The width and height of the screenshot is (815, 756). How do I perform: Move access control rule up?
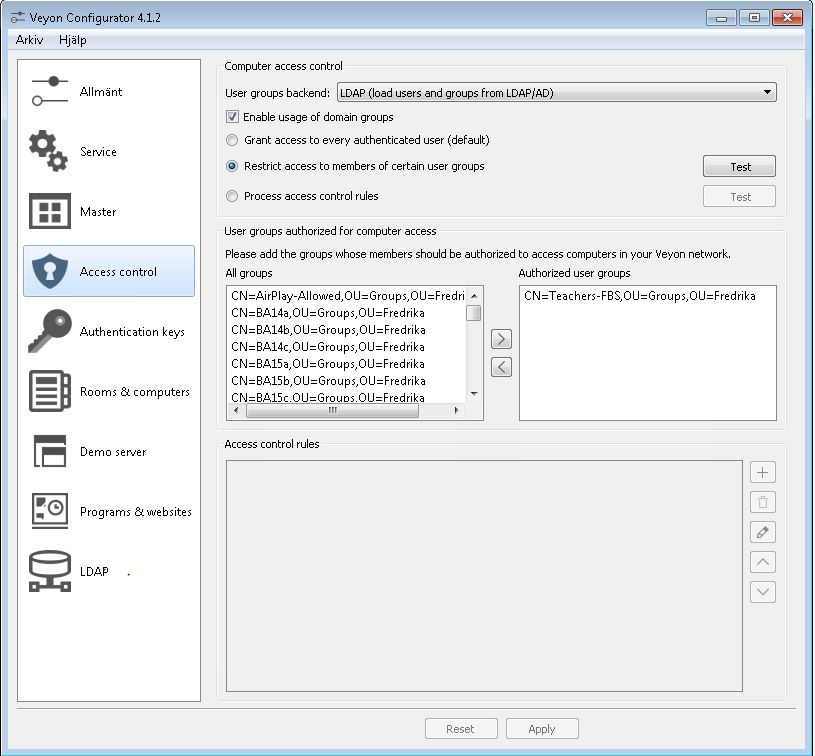click(x=763, y=562)
